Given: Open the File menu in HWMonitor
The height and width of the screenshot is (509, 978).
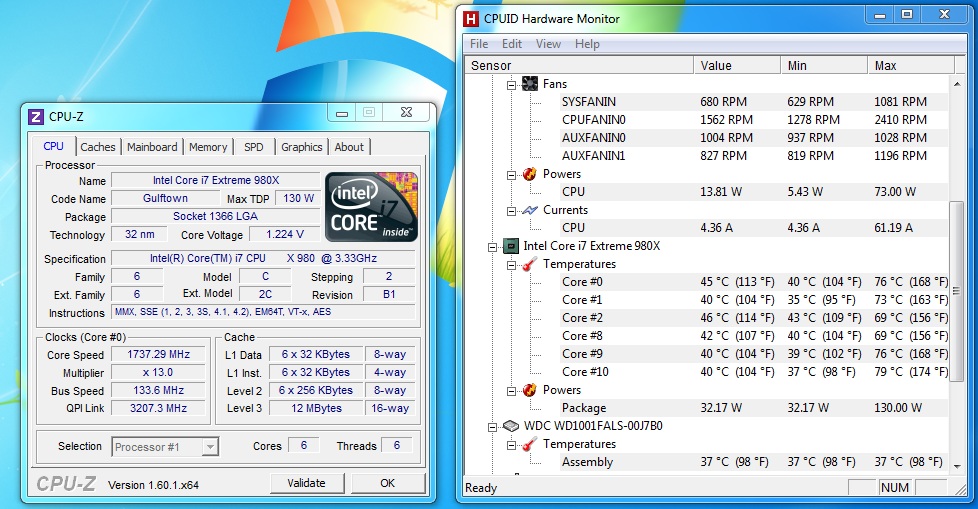Looking at the screenshot, I should coord(479,44).
